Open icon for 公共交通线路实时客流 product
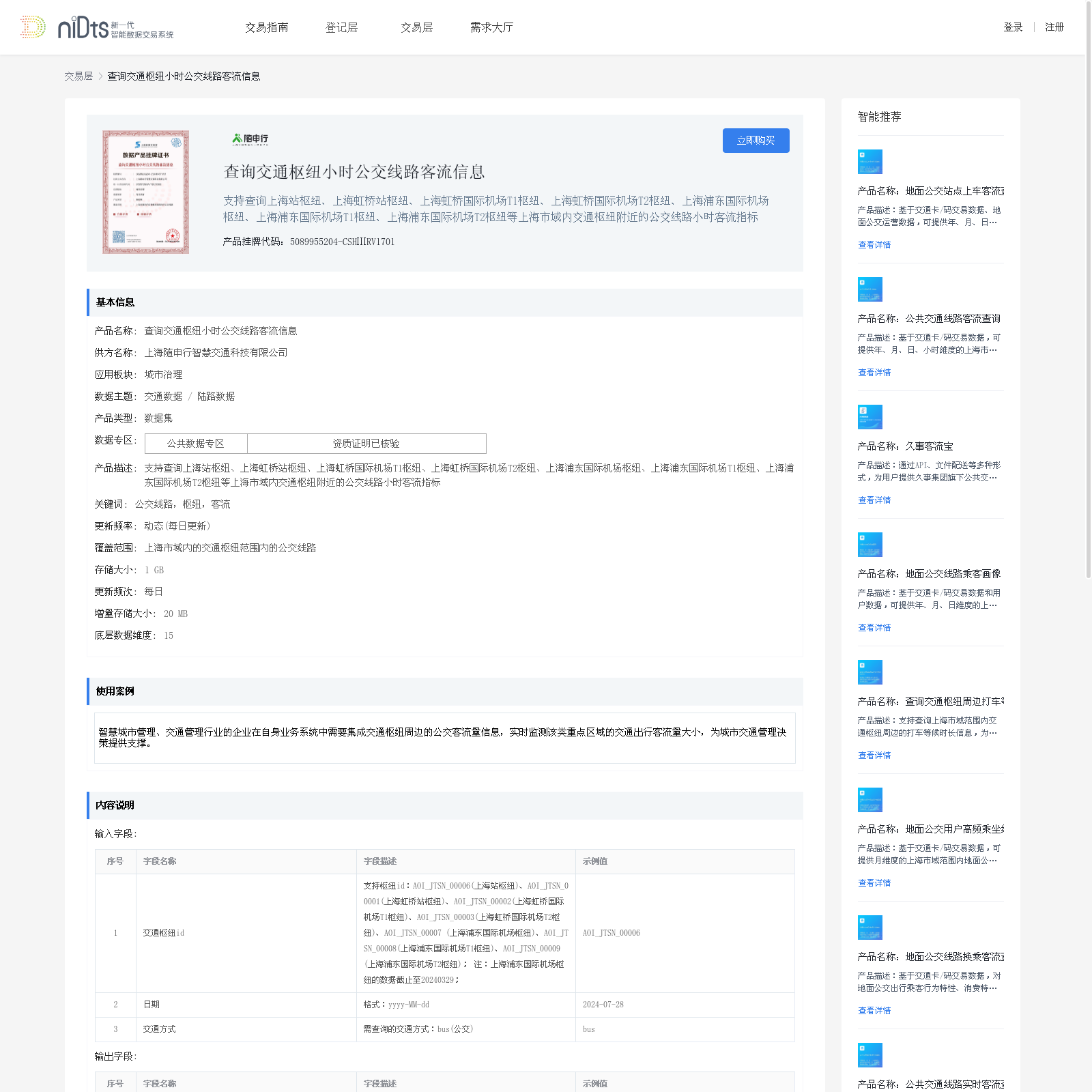The image size is (1092, 1092). (870, 1055)
